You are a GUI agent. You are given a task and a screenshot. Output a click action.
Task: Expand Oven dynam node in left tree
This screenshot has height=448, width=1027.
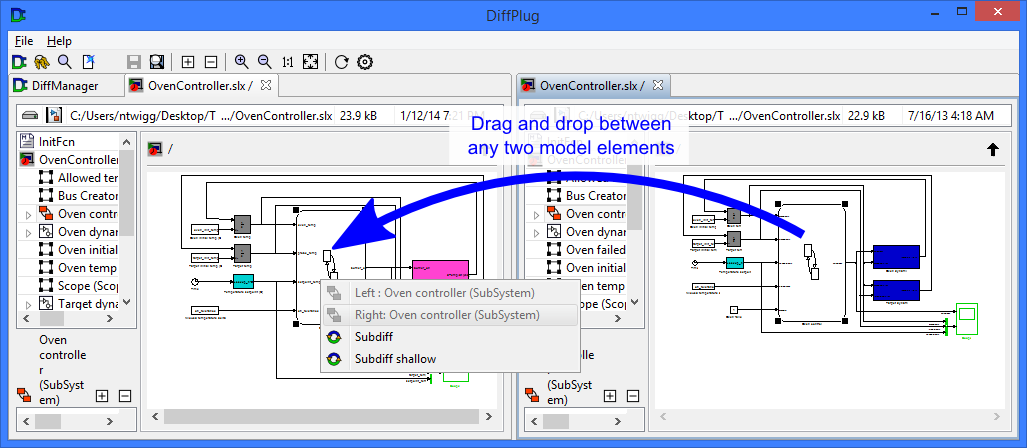coord(28,232)
